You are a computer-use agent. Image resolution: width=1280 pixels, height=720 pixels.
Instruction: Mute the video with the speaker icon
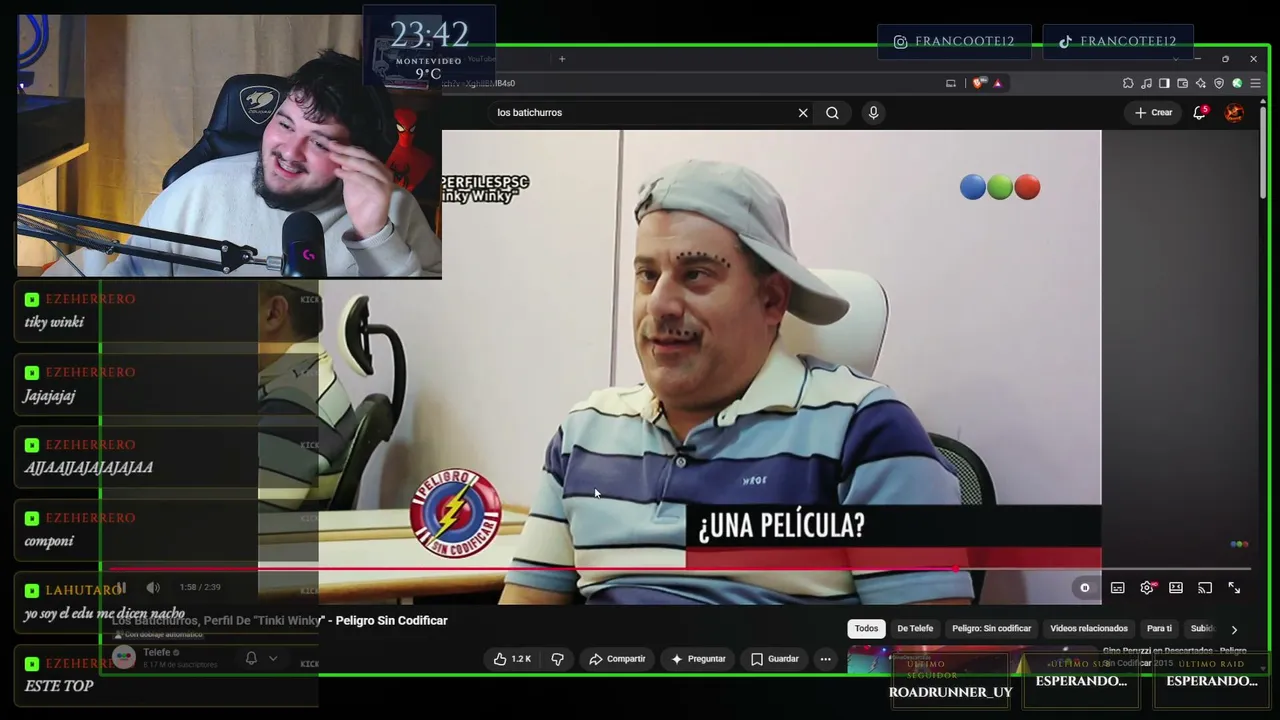pos(153,588)
